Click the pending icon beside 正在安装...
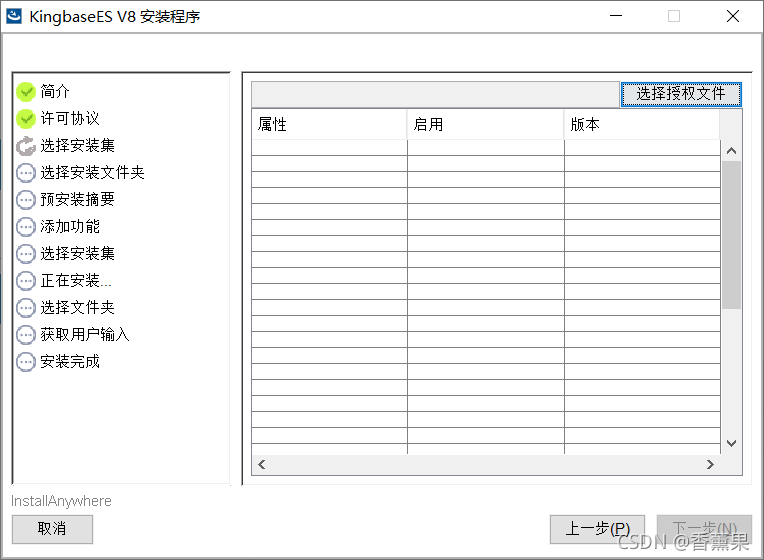764x560 pixels. coord(26,281)
